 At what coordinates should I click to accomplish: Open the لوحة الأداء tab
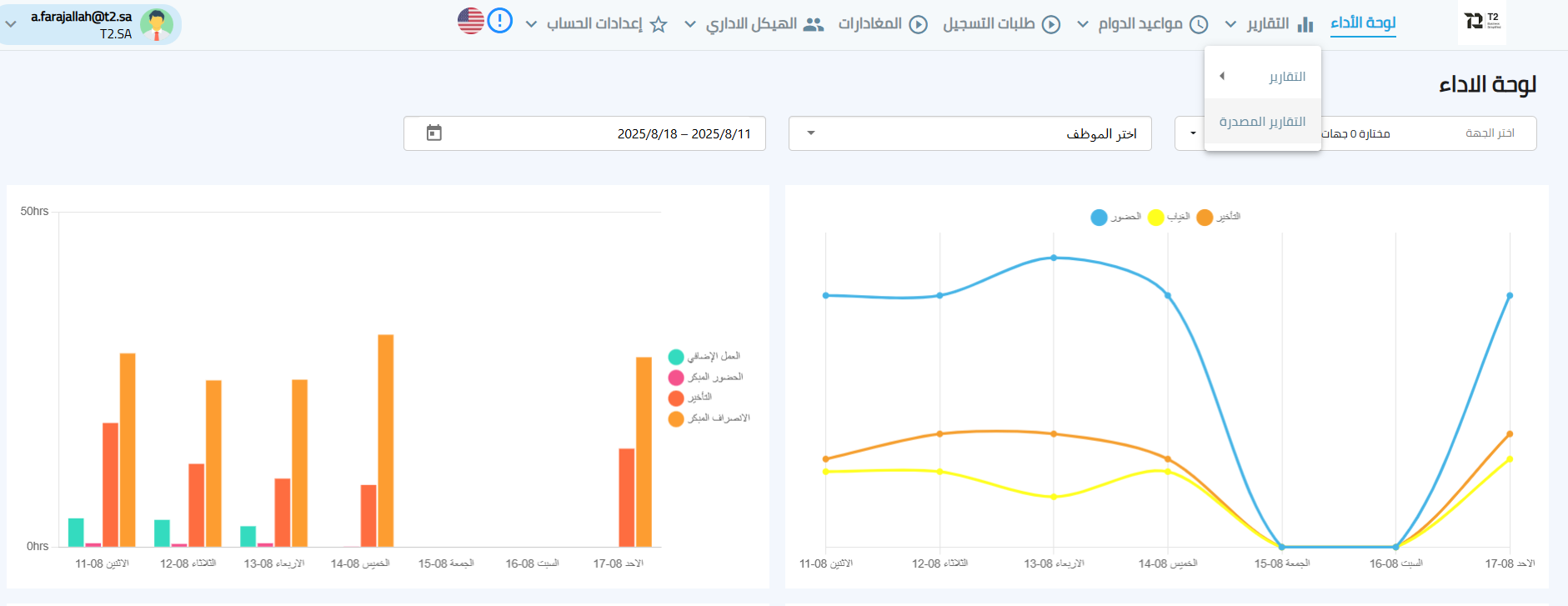click(x=1363, y=23)
